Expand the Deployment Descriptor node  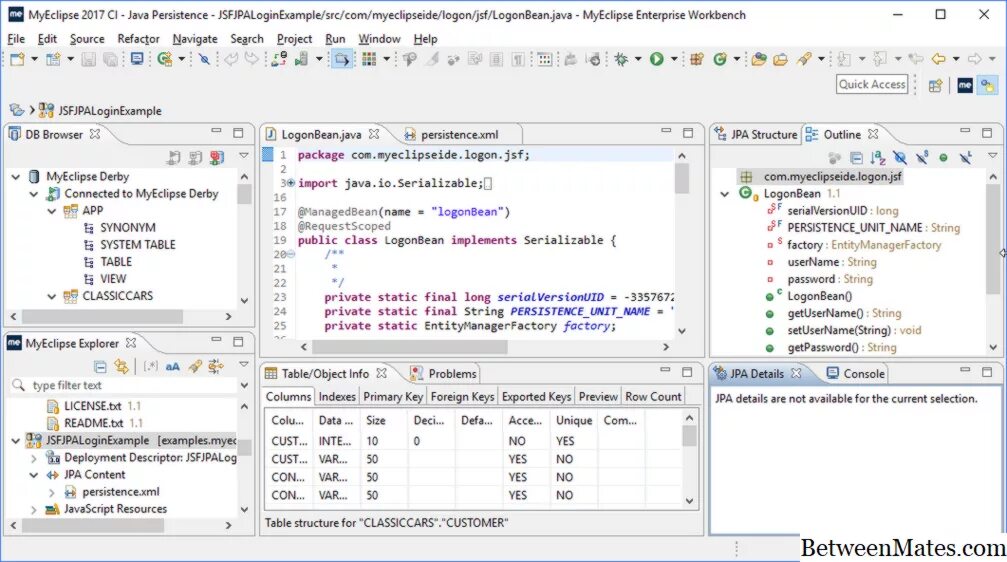click(34, 458)
